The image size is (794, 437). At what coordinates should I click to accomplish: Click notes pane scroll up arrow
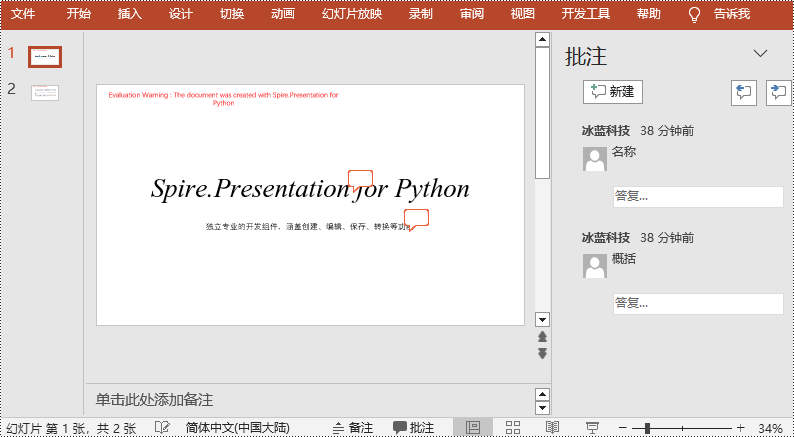[x=542, y=394]
